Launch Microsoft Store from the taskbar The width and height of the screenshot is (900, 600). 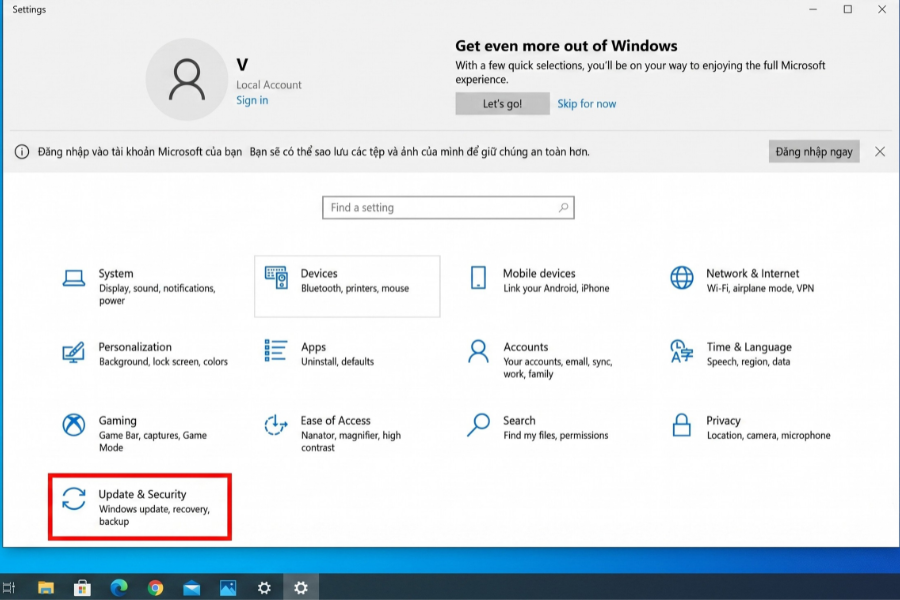pos(82,587)
